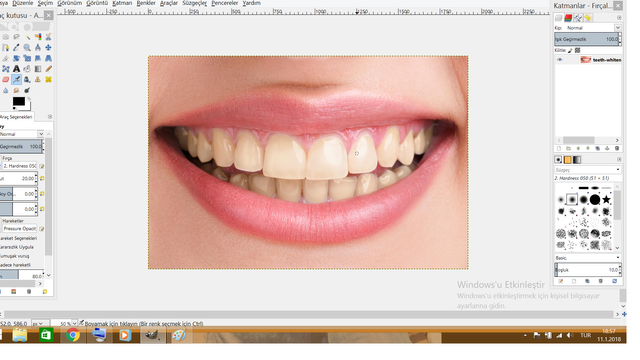Select the Measure compass tool
Image resolution: width=640 pixels, height=360 pixels.
[38, 47]
